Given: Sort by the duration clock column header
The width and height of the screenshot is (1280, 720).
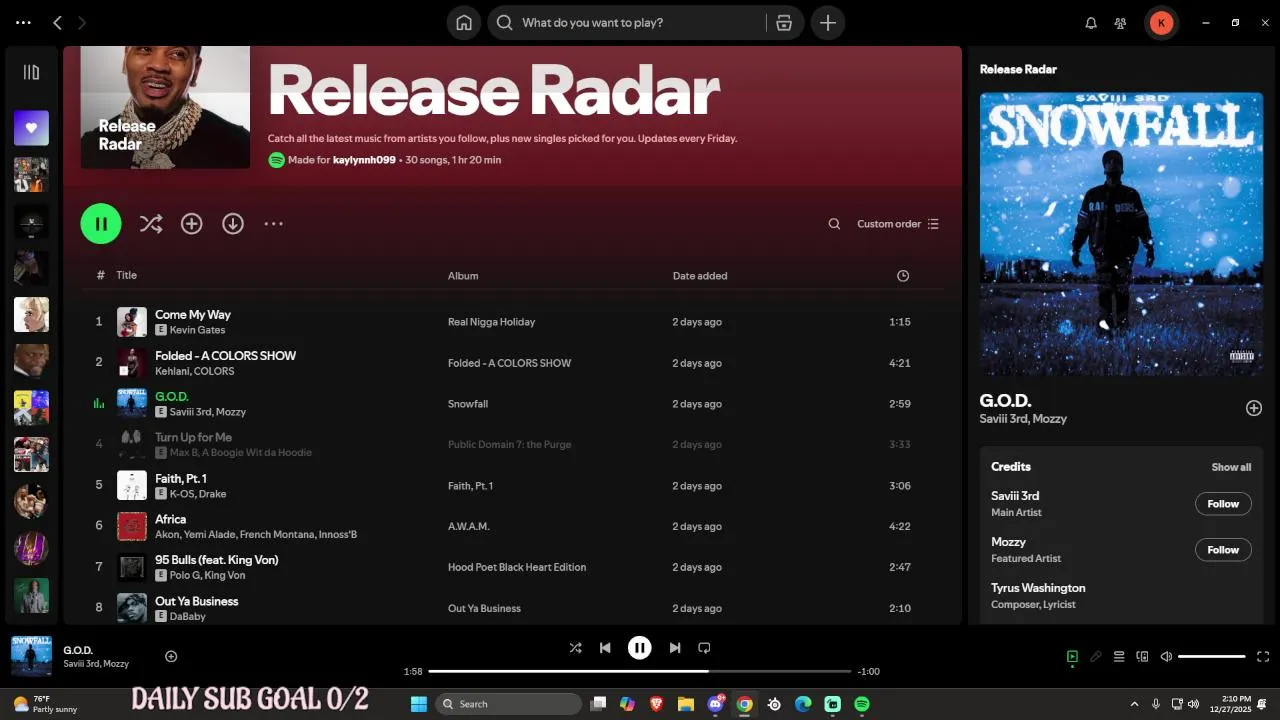Looking at the screenshot, I should 903,276.
